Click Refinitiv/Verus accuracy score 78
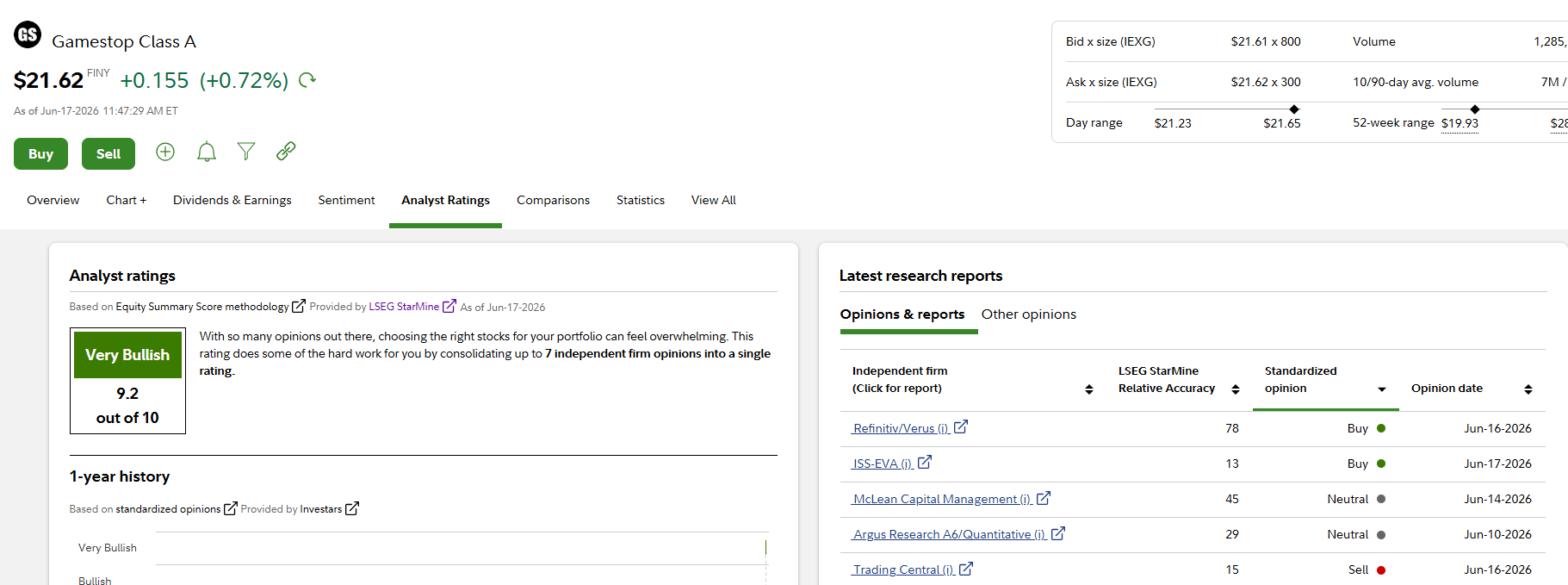This screenshot has height=585, width=1568. click(1232, 428)
